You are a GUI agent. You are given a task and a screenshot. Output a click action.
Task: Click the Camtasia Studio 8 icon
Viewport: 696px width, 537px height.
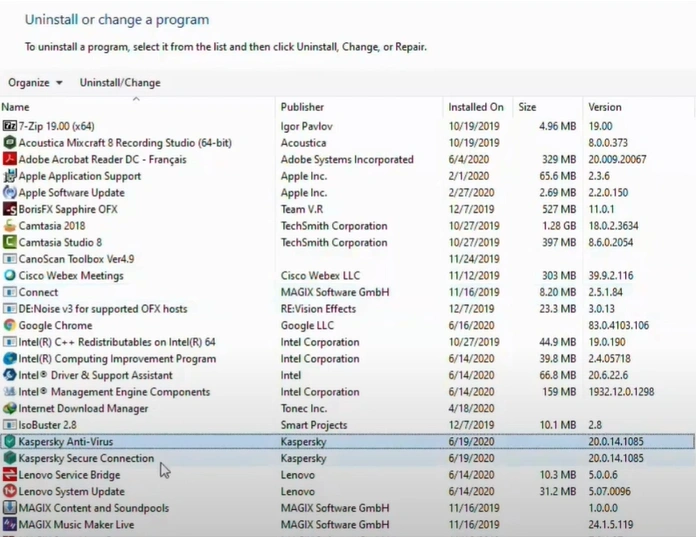pyautogui.click(x=9, y=242)
